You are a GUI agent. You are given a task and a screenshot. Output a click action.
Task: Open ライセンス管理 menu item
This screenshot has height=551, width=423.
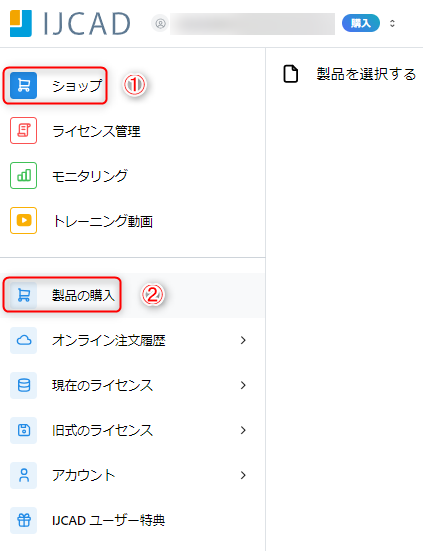point(96,131)
